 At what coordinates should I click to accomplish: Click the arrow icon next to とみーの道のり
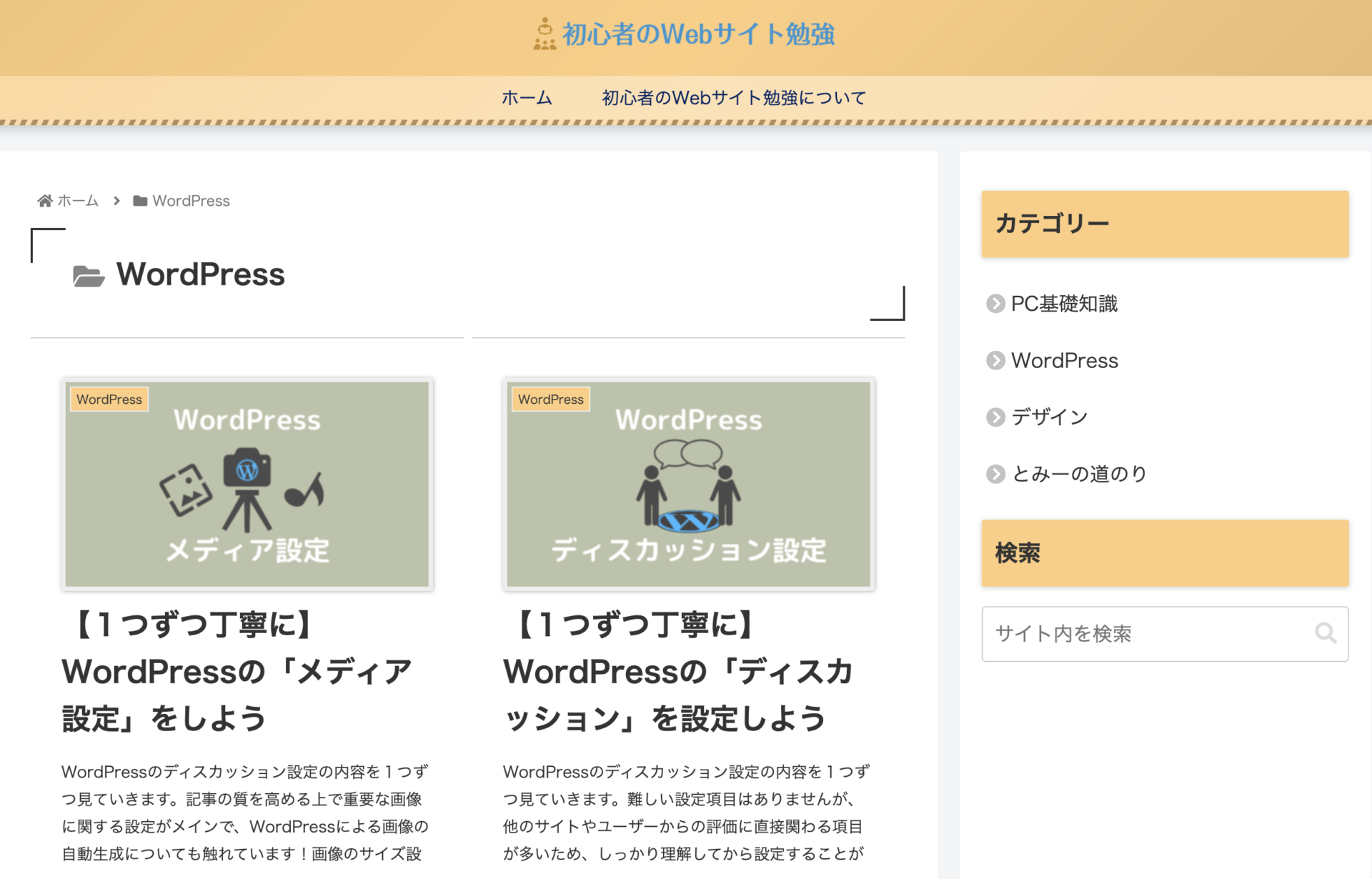(995, 474)
